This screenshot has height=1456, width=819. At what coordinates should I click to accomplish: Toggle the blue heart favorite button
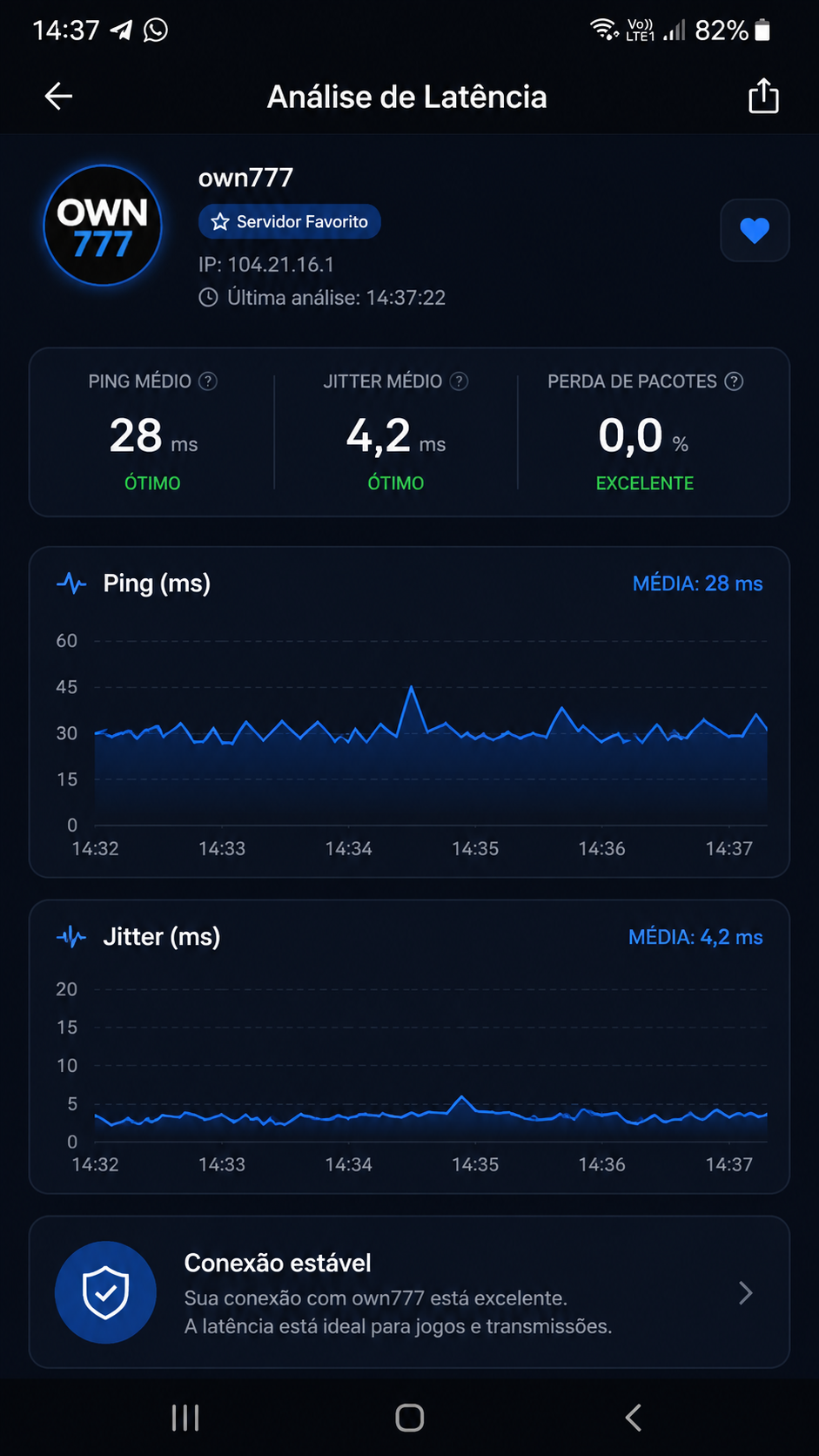coord(755,230)
